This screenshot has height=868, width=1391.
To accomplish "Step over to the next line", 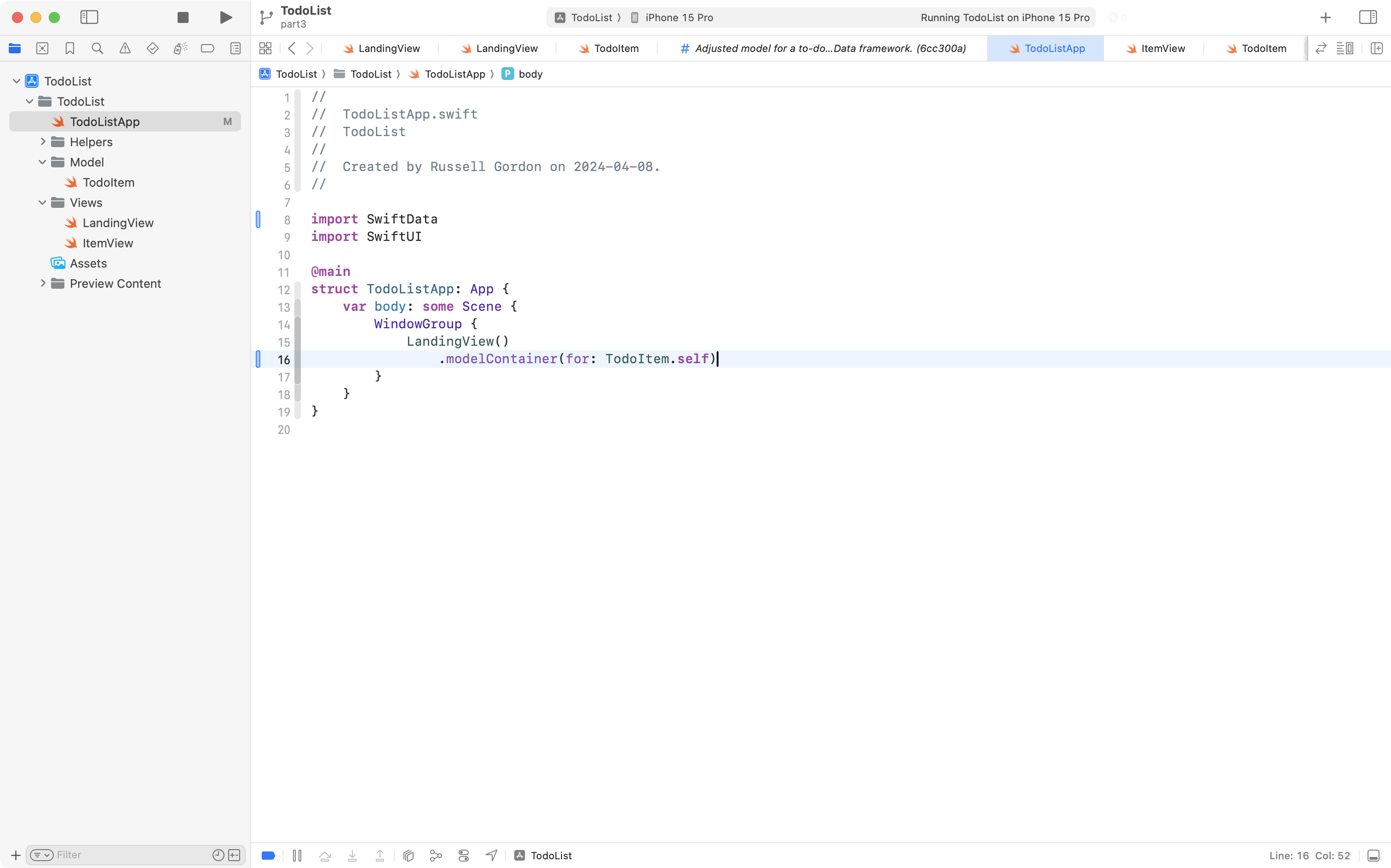I will pyautogui.click(x=324, y=855).
